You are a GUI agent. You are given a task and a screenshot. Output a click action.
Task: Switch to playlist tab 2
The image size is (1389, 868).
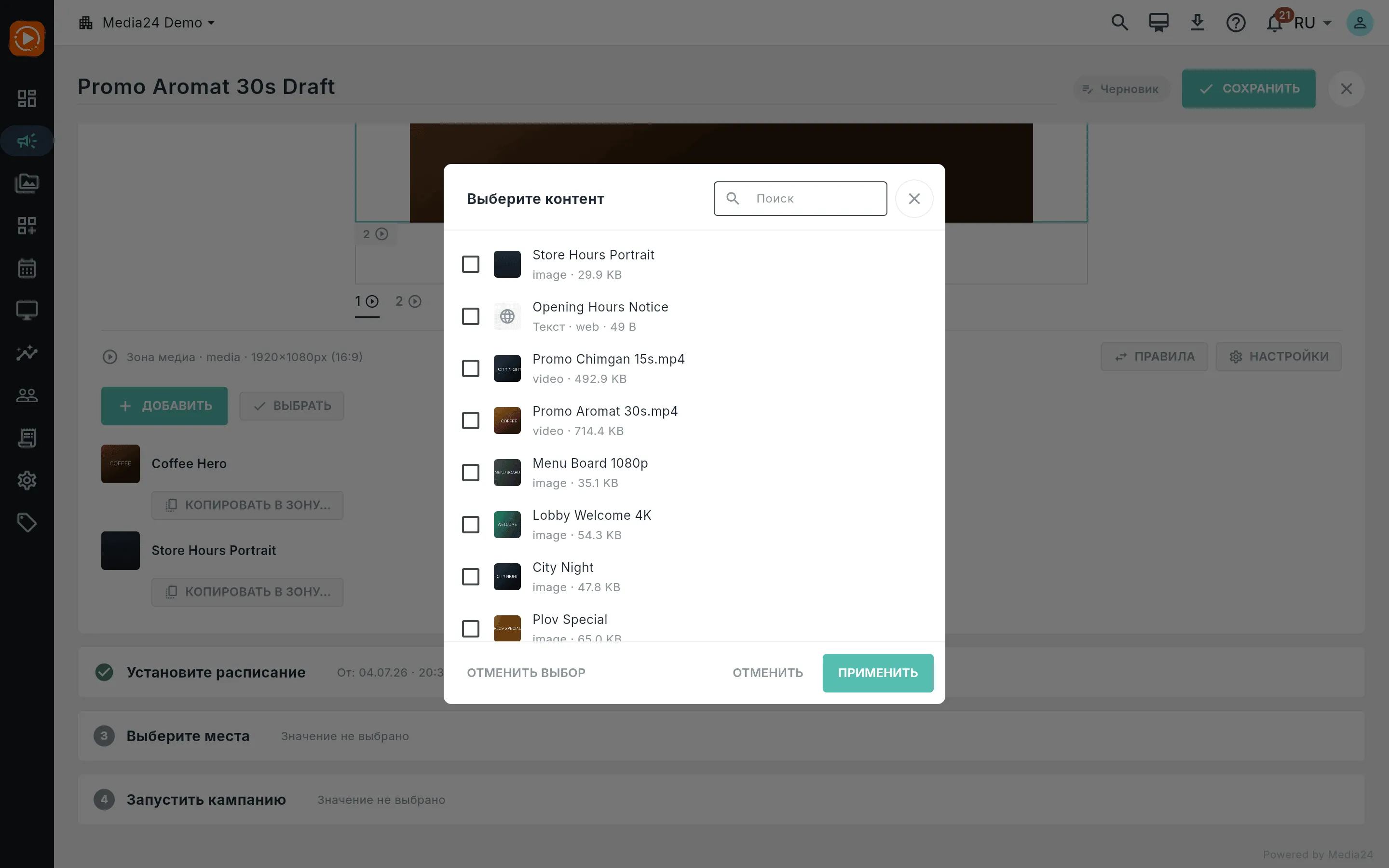pos(408,301)
